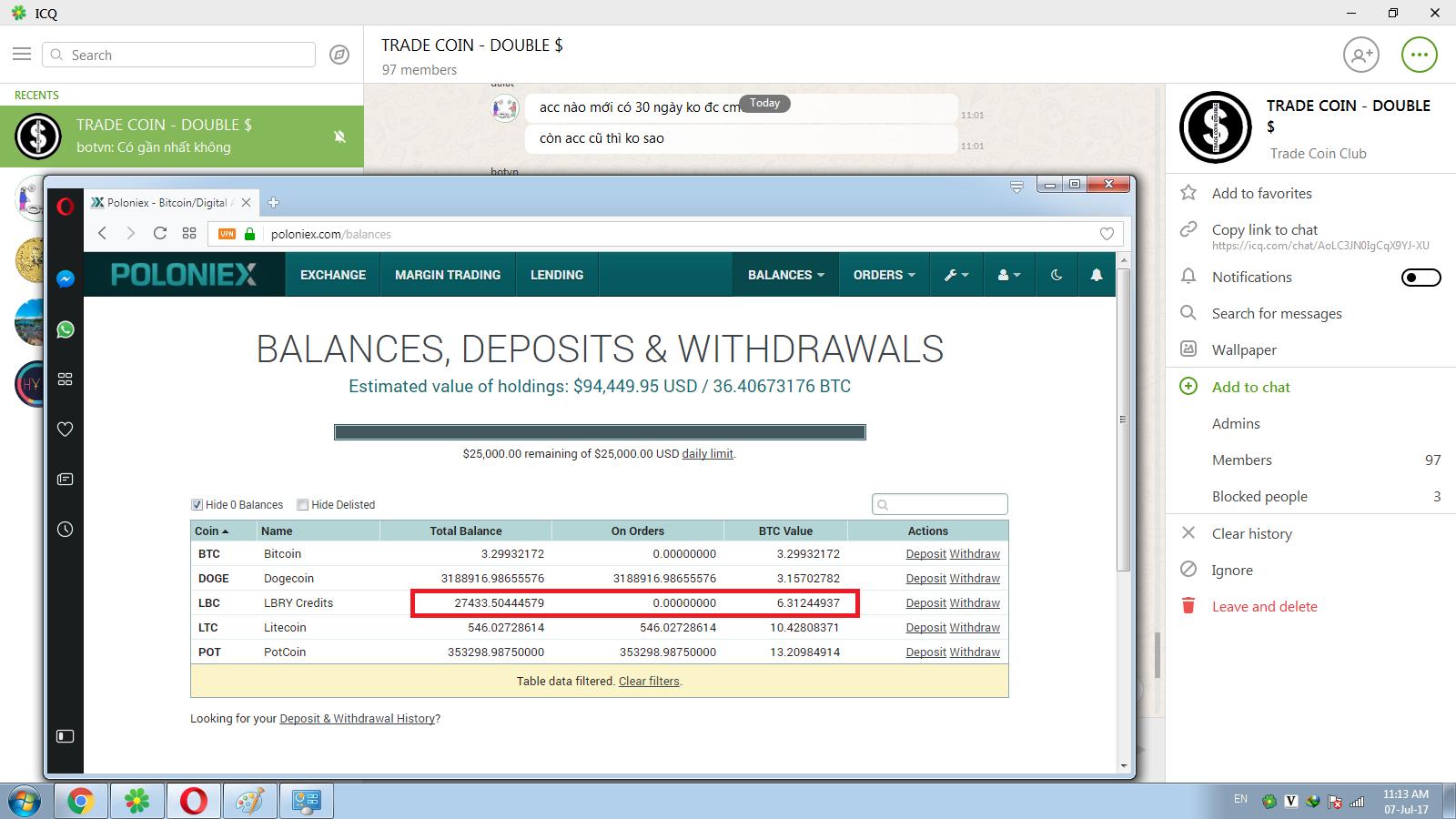Click the green padlock security icon
Viewport: 1456px width, 819px height.
point(250,234)
